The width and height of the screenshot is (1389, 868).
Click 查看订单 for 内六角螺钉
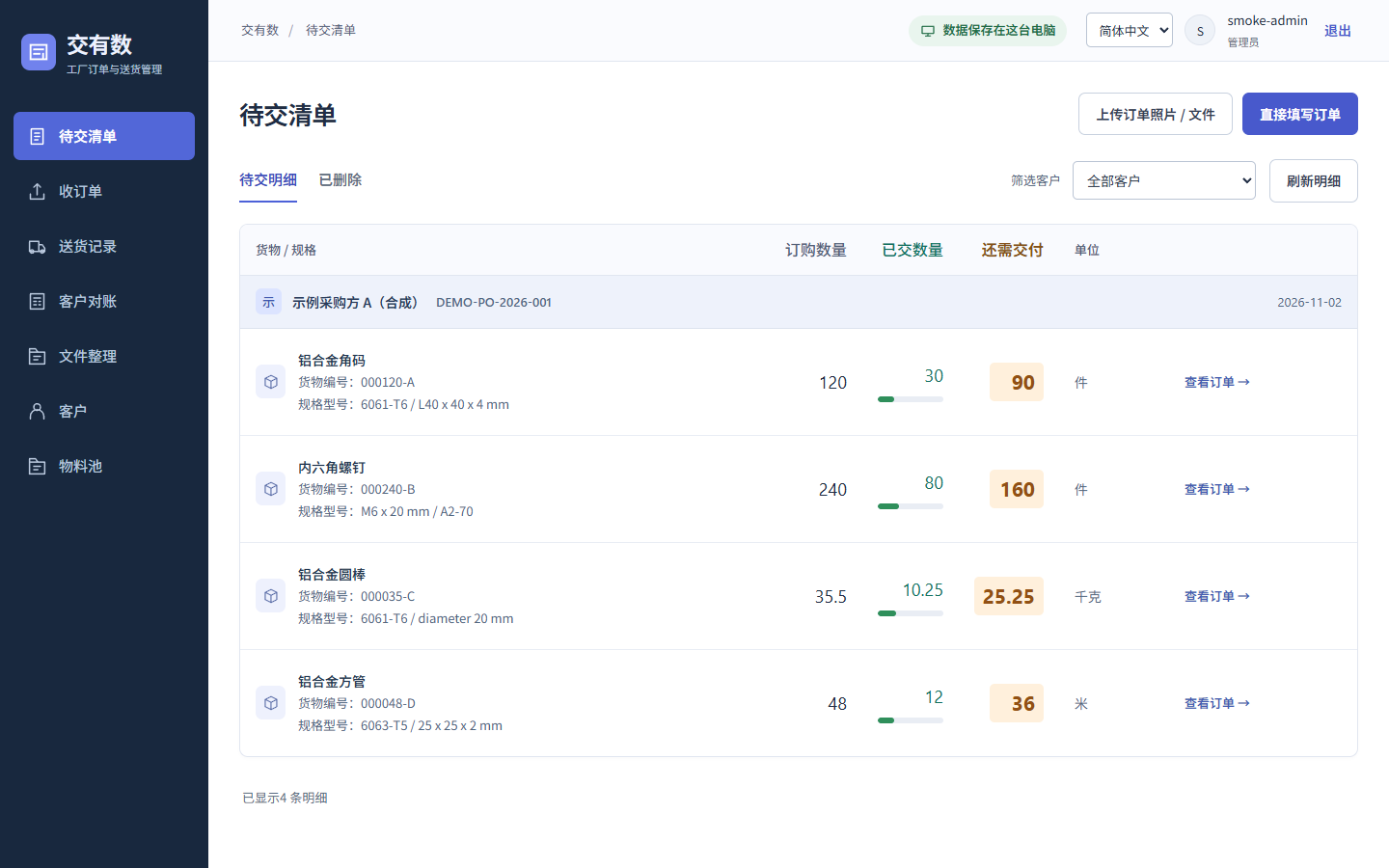pyautogui.click(x=1216, y=489)
